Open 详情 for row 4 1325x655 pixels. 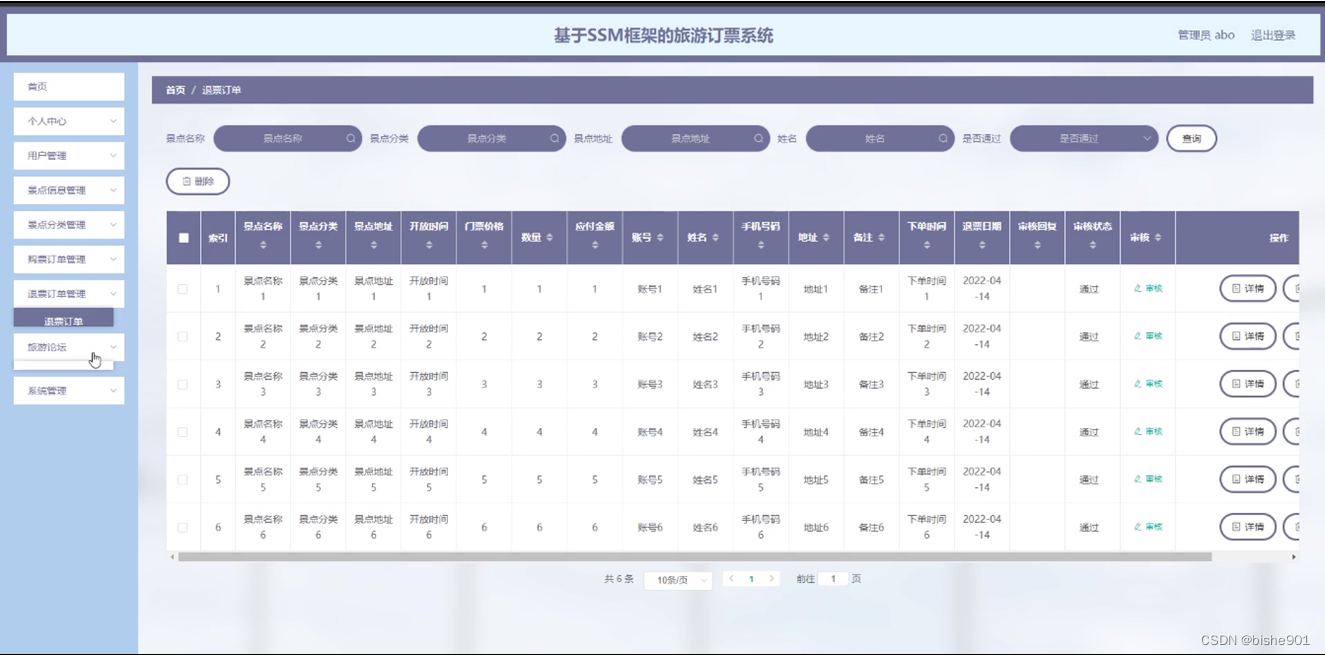[1248, 431]
